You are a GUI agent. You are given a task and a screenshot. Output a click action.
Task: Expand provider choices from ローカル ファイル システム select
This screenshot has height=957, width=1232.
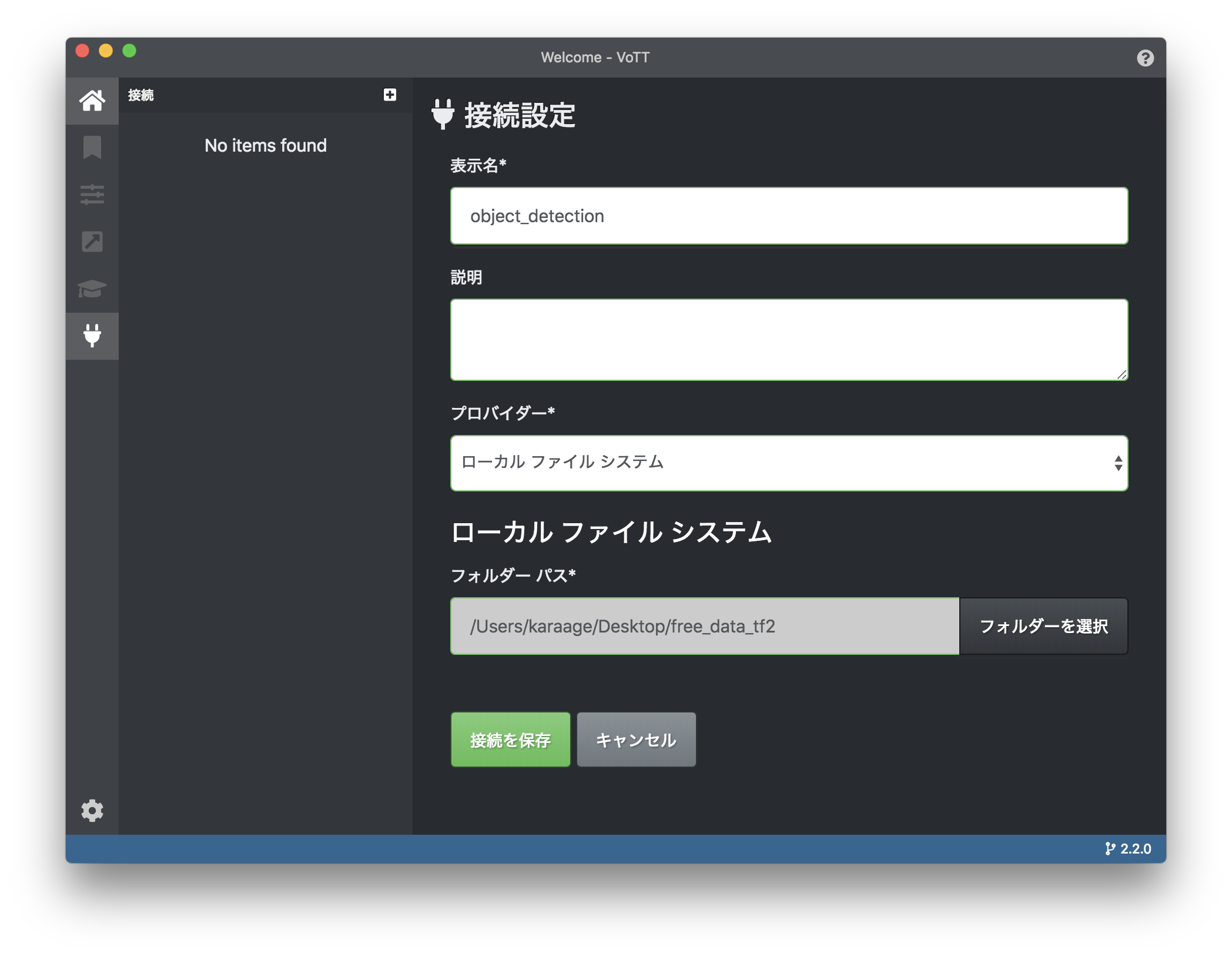pos(789,464)
